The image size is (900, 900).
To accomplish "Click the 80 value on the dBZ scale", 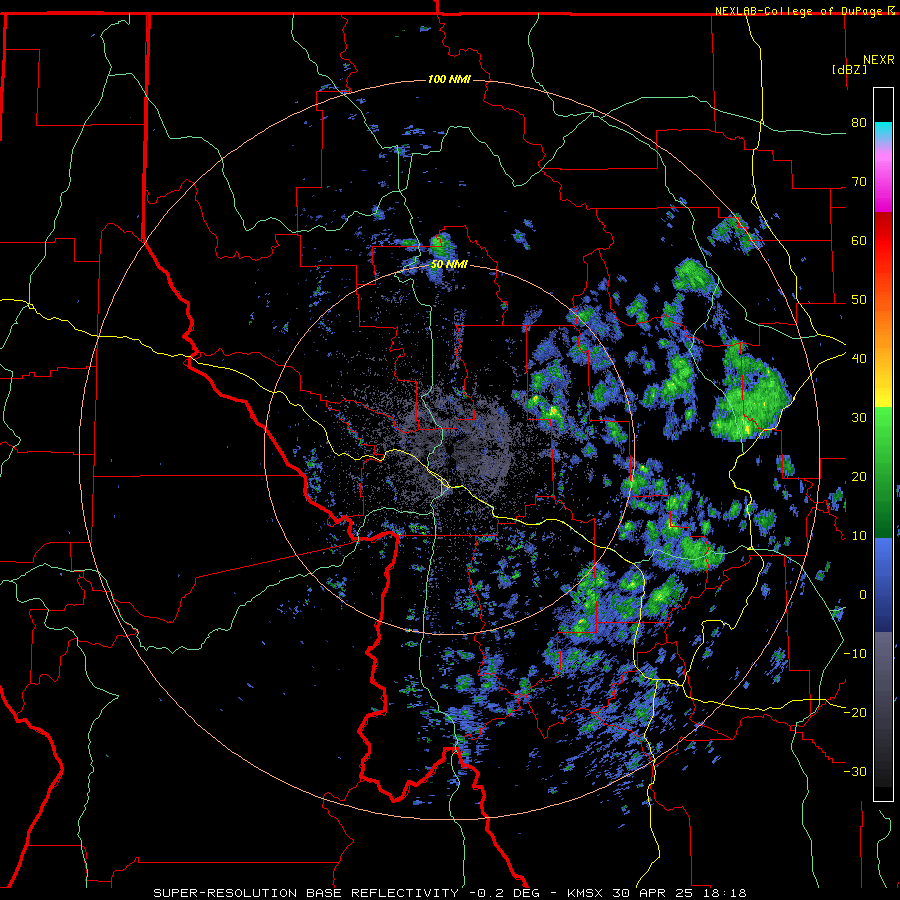I will coord(859,123).
